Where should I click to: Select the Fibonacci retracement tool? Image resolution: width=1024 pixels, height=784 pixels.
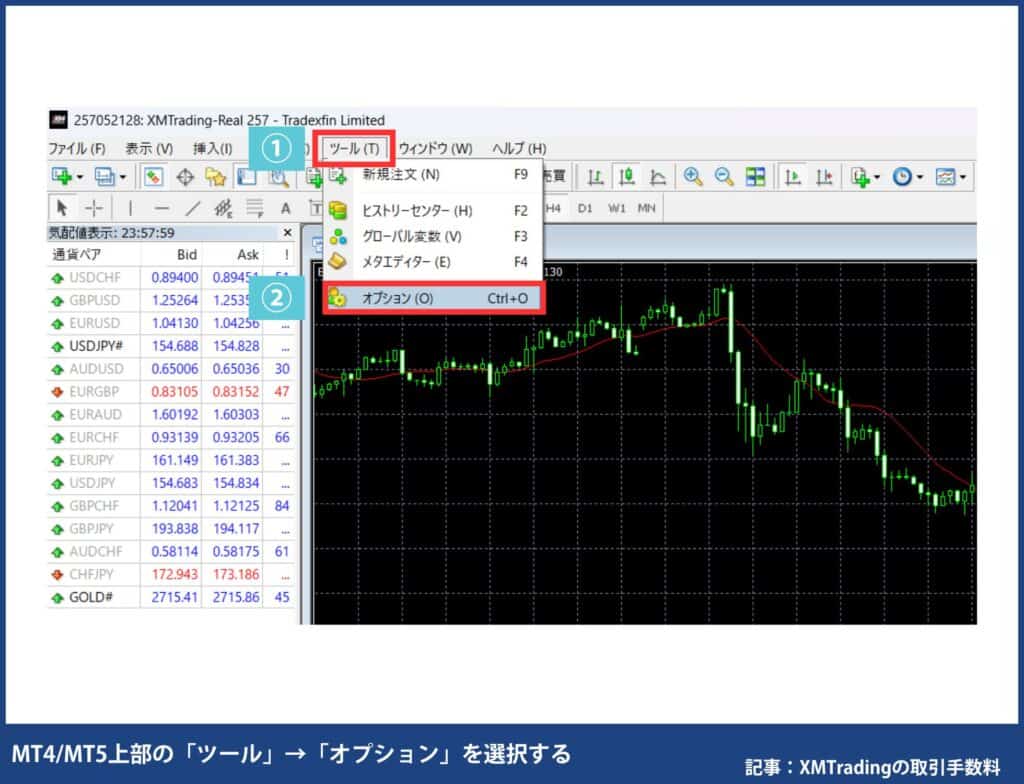coord(254,208)
